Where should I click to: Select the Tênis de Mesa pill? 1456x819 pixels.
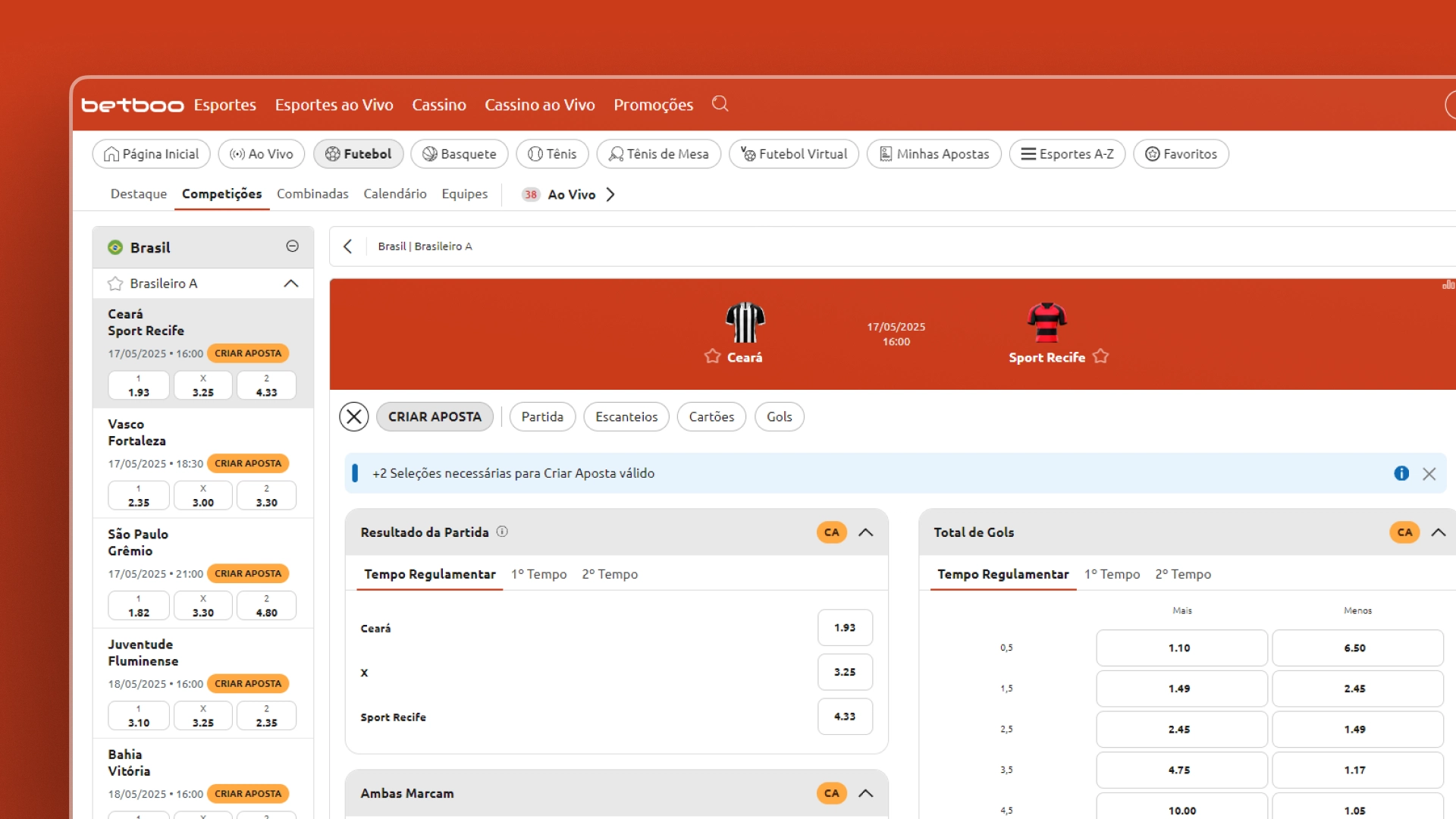[659, 154]
